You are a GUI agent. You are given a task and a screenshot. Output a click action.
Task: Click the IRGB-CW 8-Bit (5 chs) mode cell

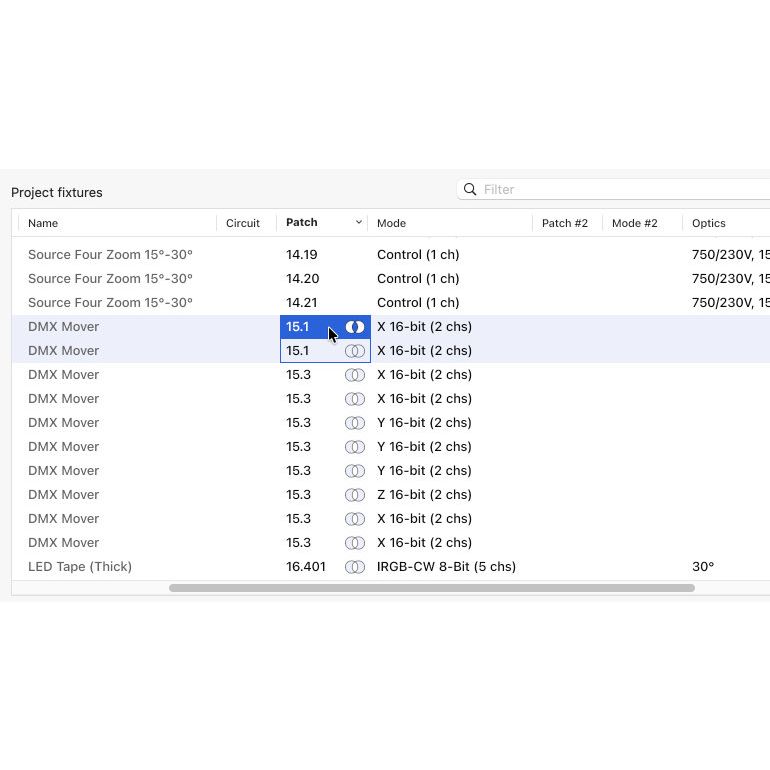coord(446,567)
